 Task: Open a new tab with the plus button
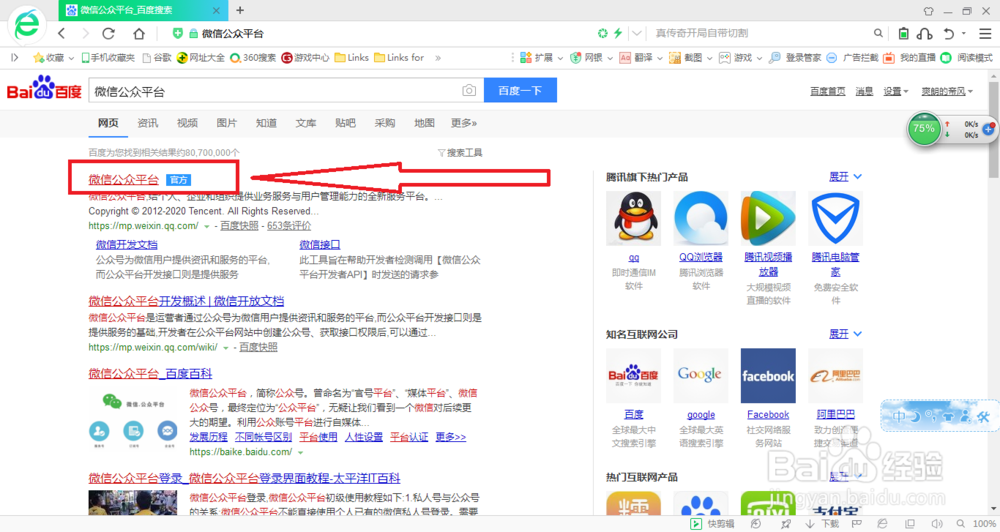(240, 10)
